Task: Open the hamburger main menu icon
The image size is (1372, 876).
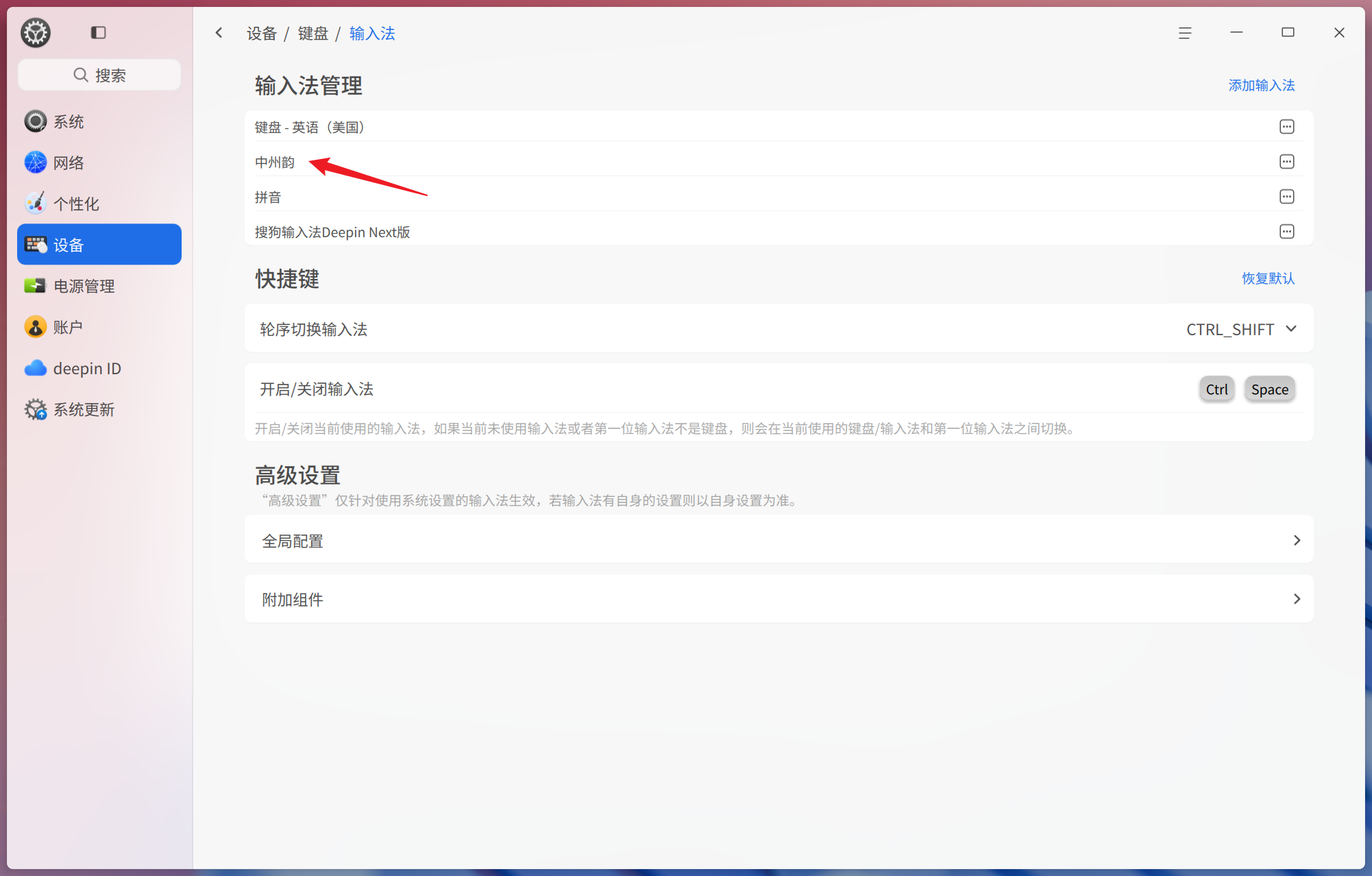Action: coord(1185,32)
